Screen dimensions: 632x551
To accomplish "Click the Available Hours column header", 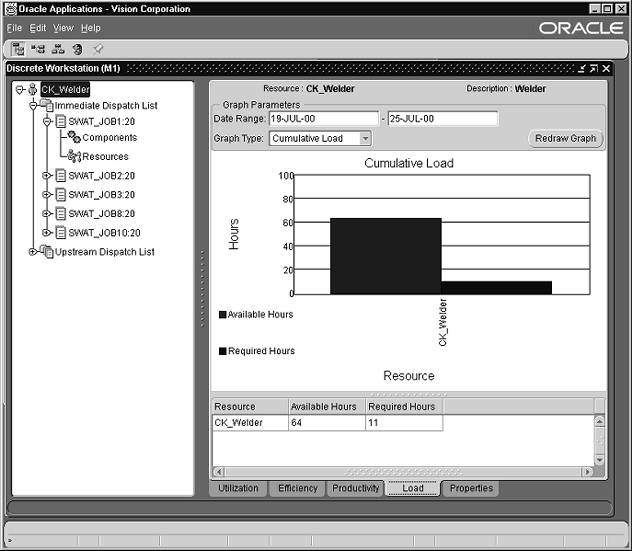I will pyautogui.click(x=327, y=407).
